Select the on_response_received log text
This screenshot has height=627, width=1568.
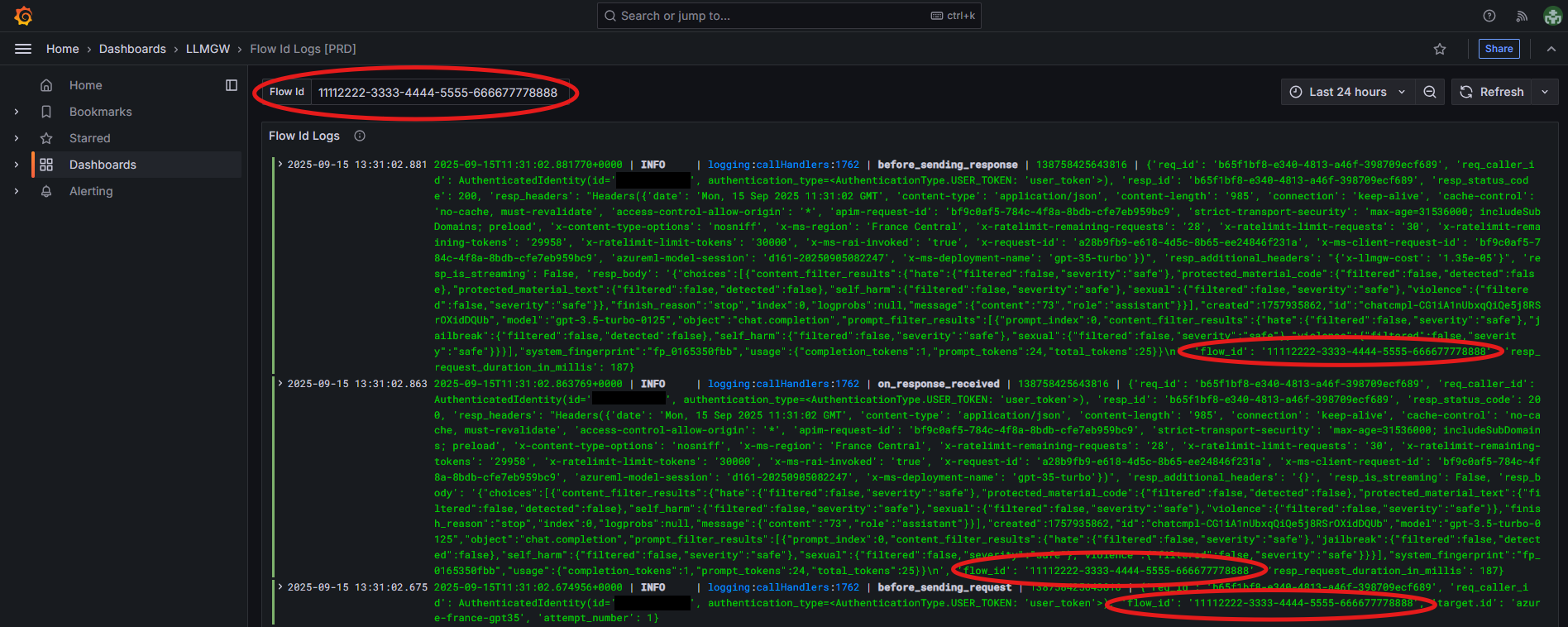(x=939, y=384)
